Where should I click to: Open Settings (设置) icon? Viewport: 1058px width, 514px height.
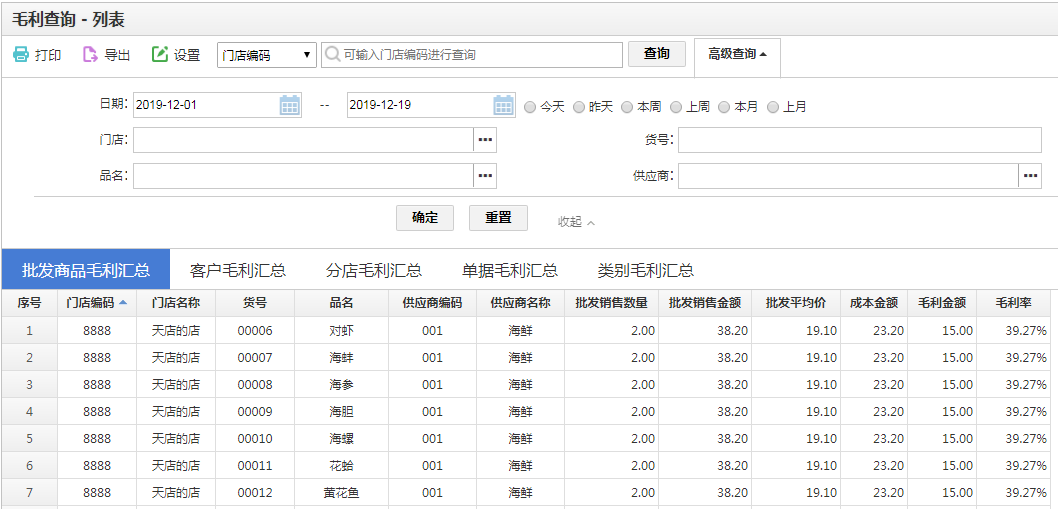(160, 55)
